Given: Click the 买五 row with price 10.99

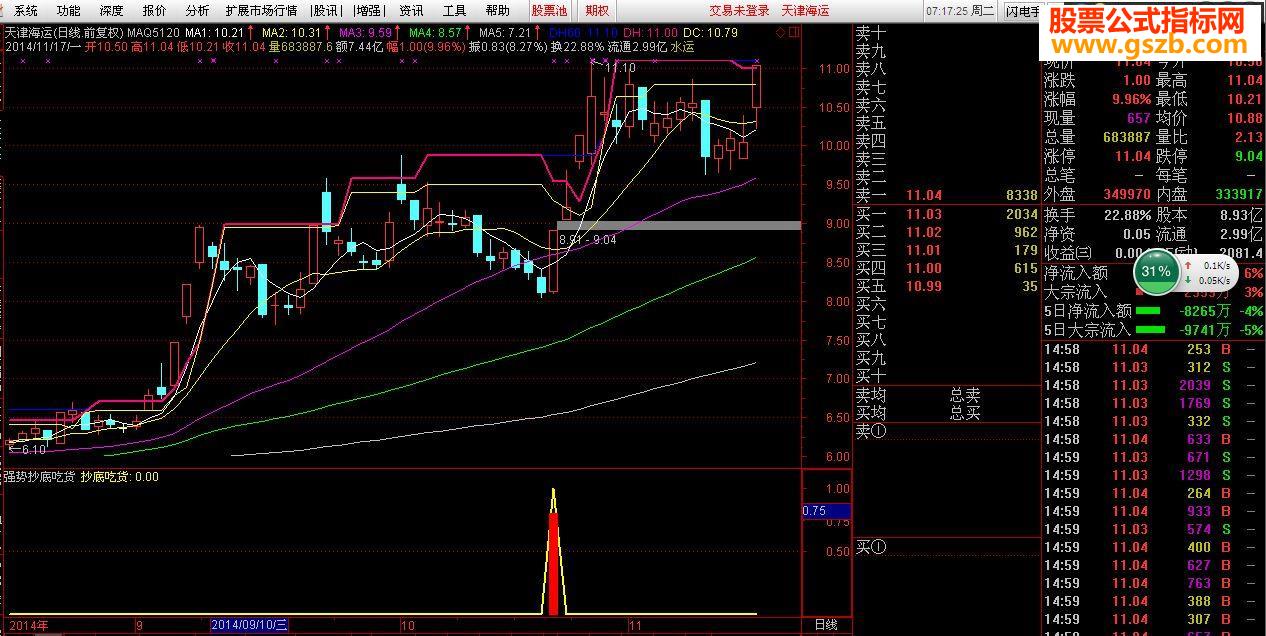Looking at the screenshot, I should [x=946, y=286].
